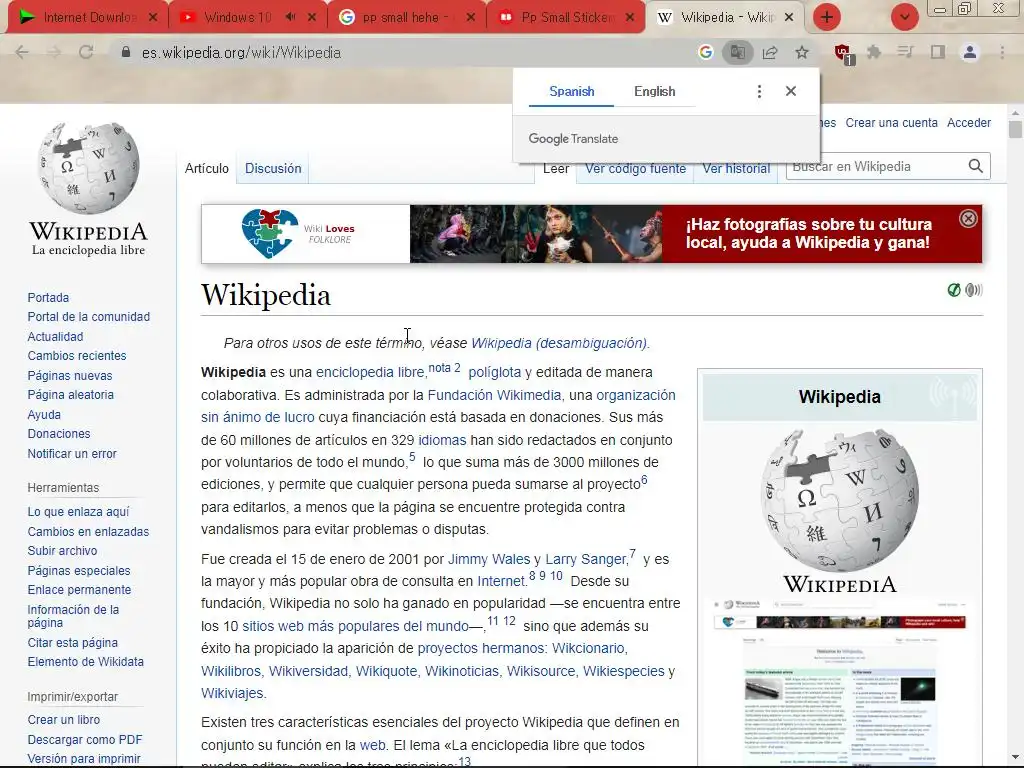Click the Google icon in the address bar
Screen dimensions: 1024x768
(x=705, y=52)
